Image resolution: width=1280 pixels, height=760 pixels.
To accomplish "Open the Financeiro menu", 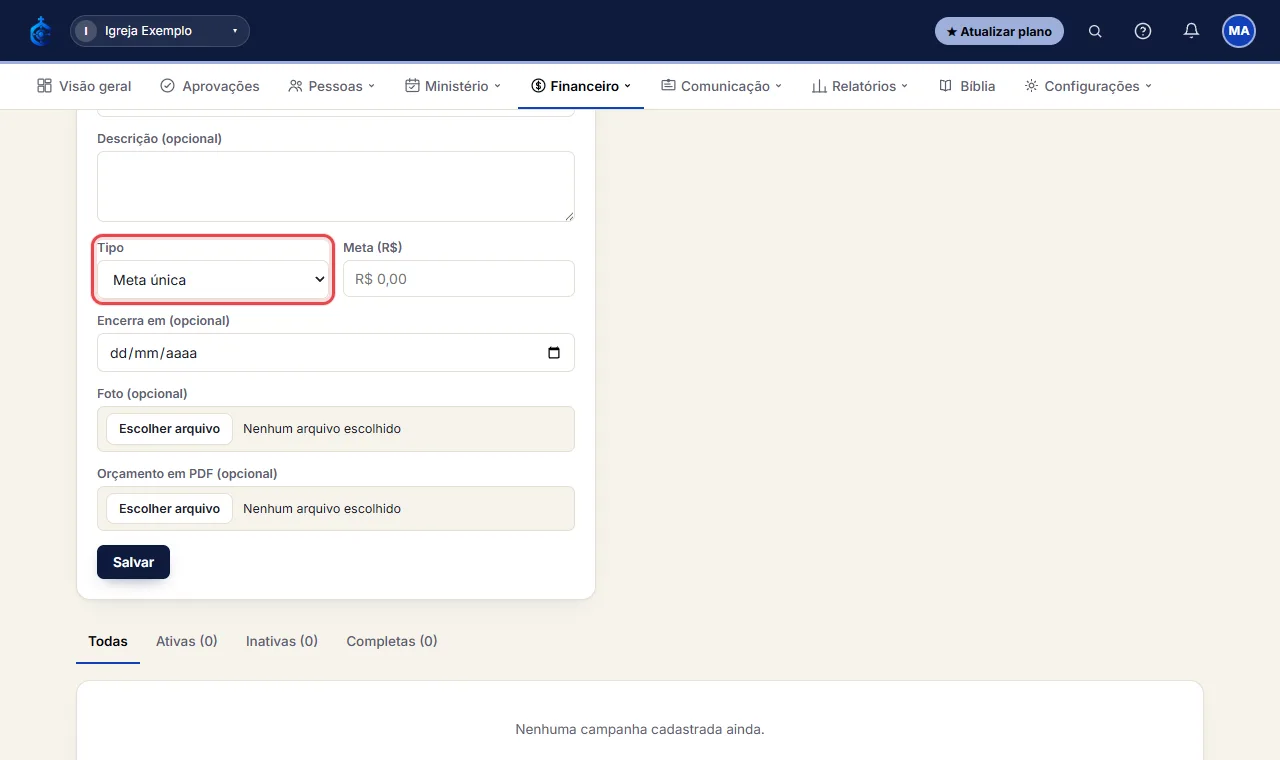I will 581,86.
